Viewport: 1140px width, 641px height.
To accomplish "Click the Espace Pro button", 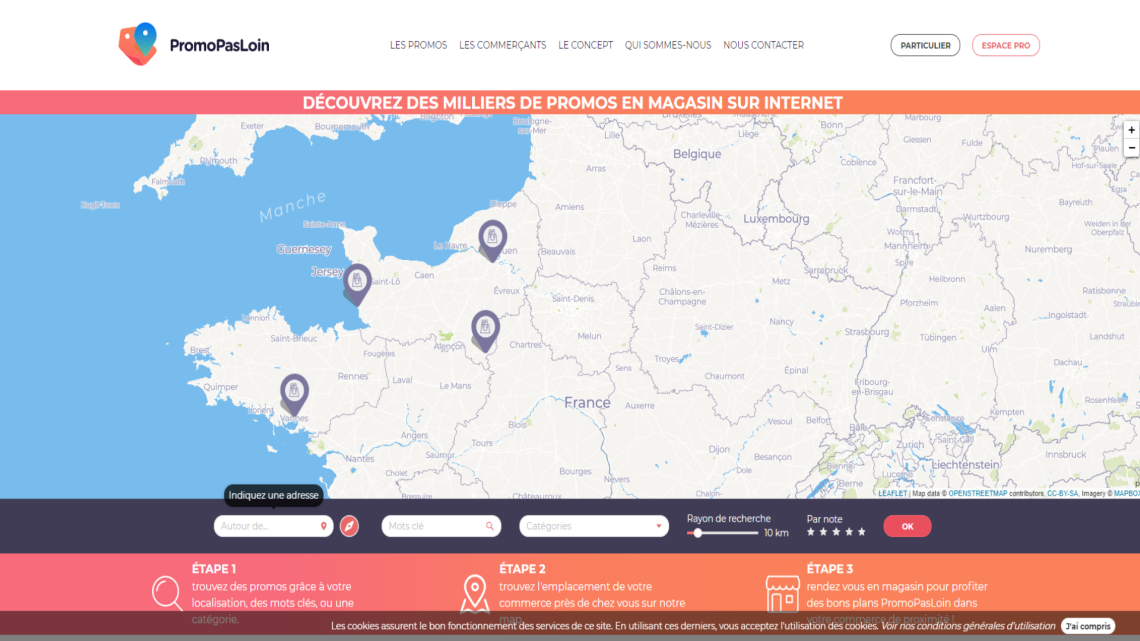I will click(1005, 45).
